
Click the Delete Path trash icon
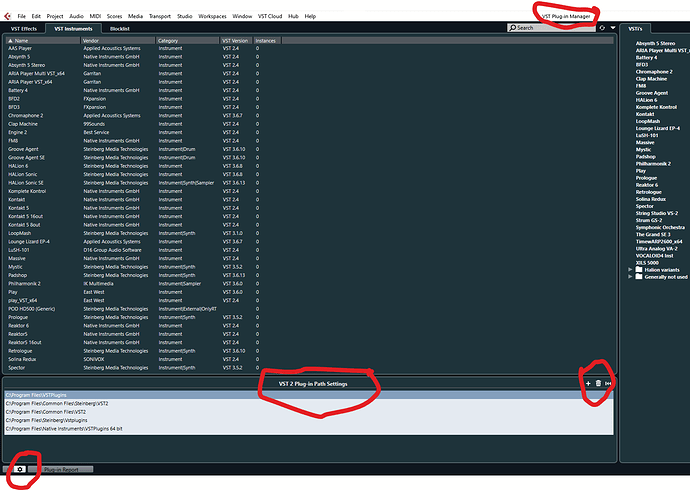[598, 384]
